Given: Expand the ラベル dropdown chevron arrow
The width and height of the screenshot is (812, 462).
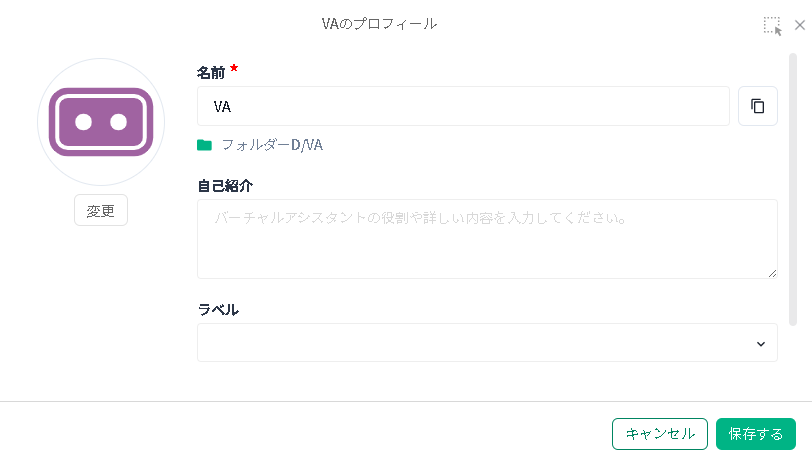Looking at the screenshot, I should 760,344.
